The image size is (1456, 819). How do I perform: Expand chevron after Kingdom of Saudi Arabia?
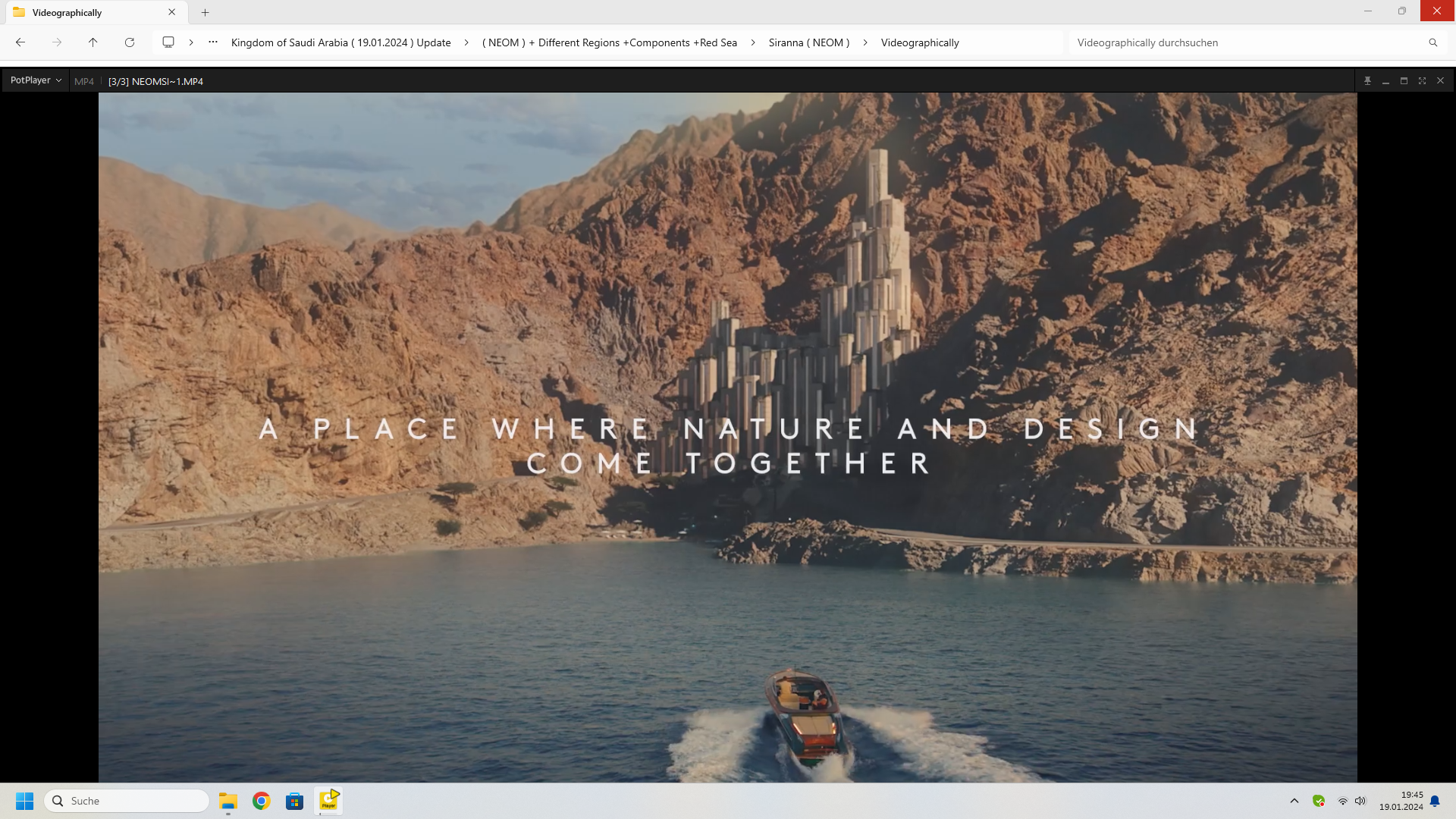[x=466, y=42]
